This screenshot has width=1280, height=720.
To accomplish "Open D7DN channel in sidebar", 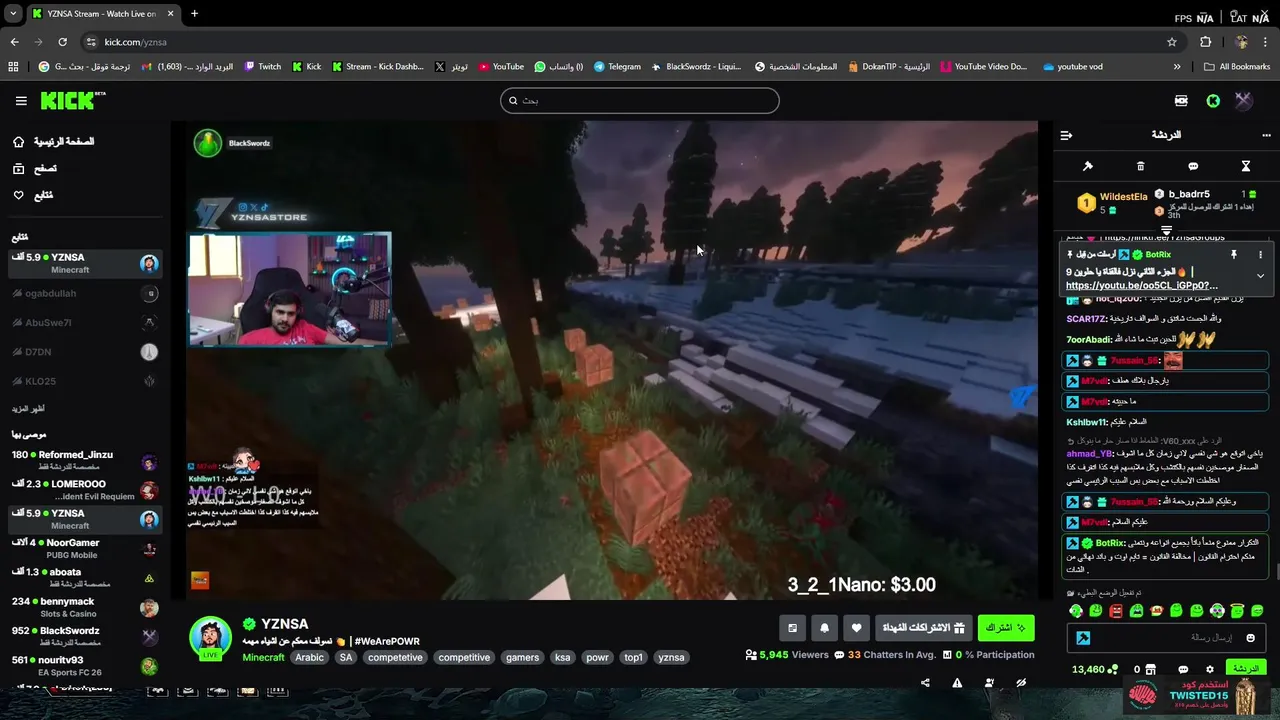I will (x=85, y=352).
